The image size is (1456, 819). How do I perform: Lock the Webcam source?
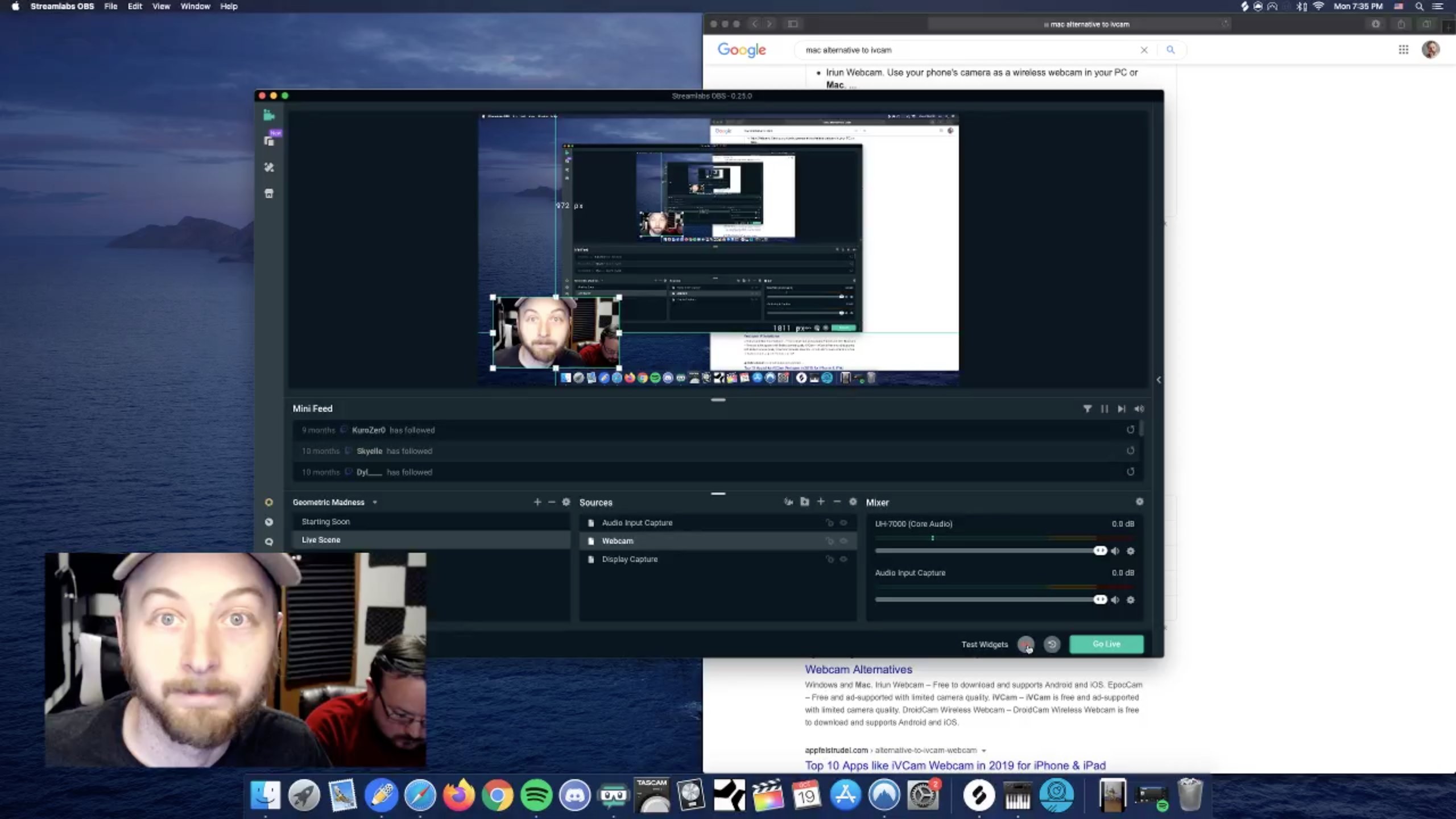click(x=829, y=541)
